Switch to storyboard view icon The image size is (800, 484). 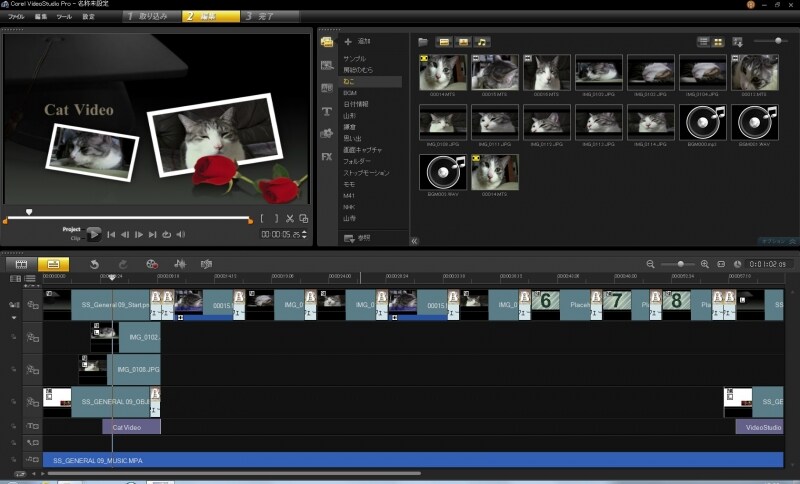point(20,264)
